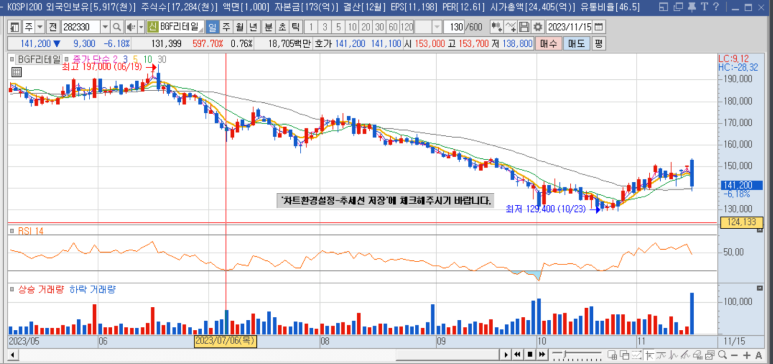This screenshot has height=364, width=773.
Task: Select daily (일) period button
Action: (x=212, y=27)
